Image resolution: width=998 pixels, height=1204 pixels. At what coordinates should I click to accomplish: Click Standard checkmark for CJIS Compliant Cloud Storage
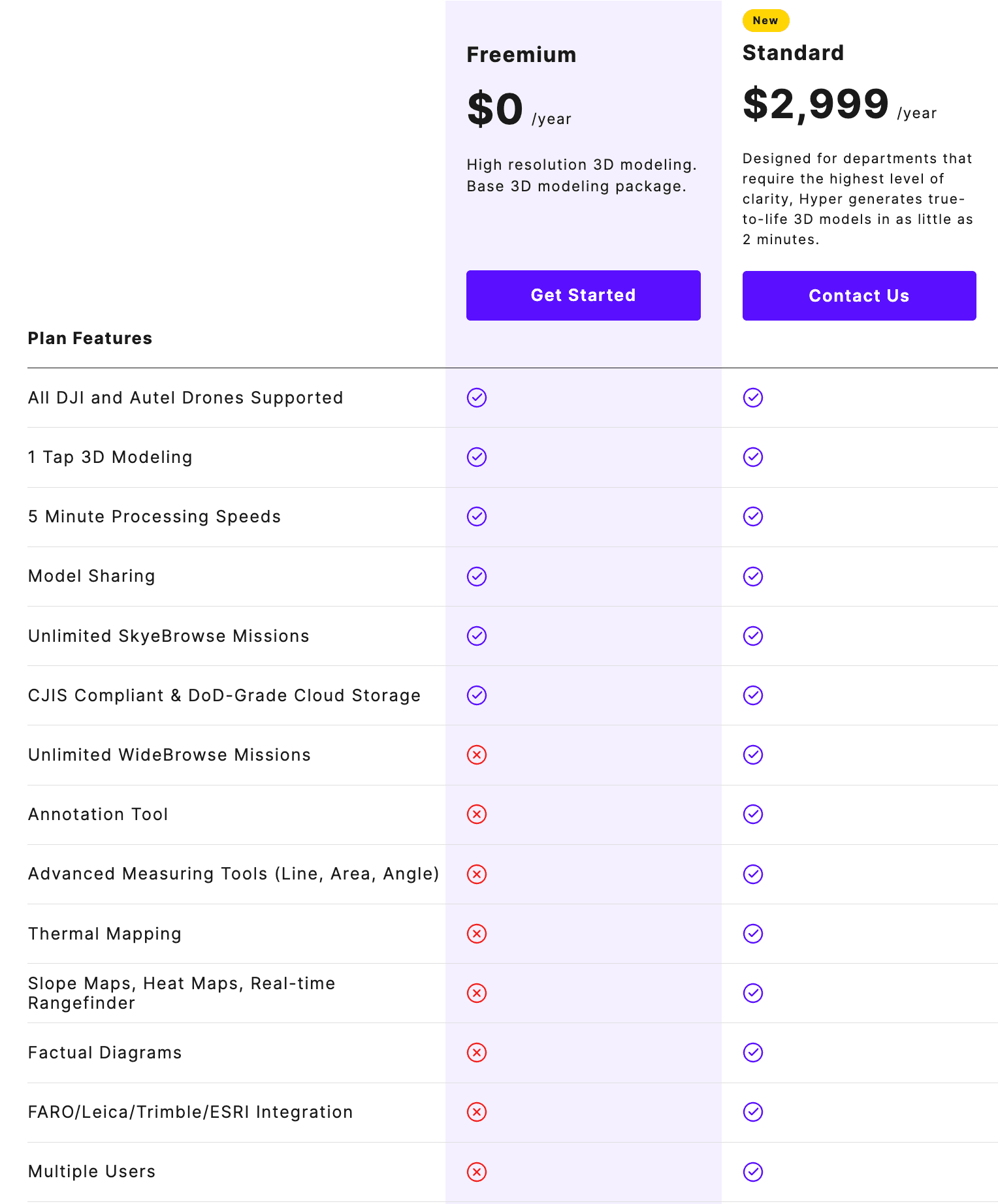tap(753, 695)
